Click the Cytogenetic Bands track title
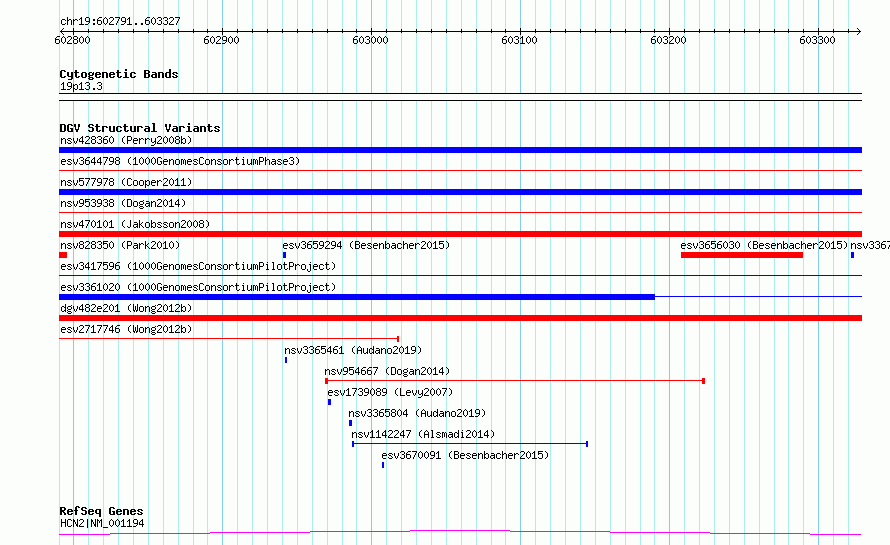Screen dimensions: 890x545 click(x=119, y=74)
